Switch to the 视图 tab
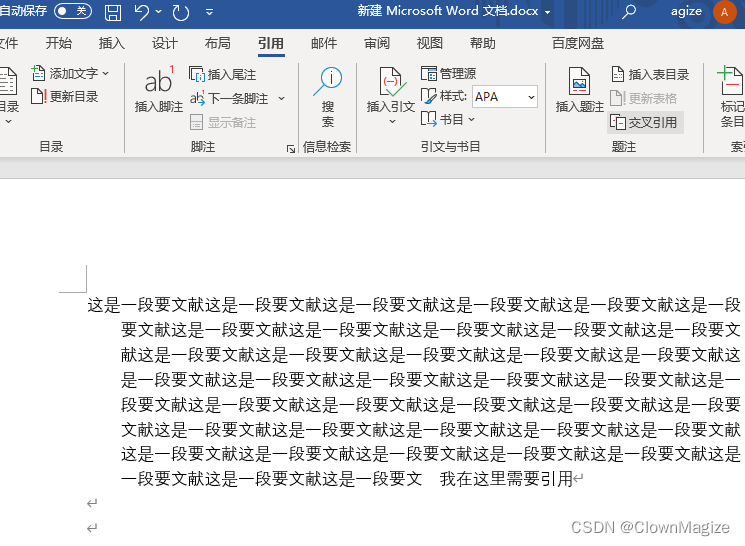Viewport: 745px width, 546px height. (430, 43)
